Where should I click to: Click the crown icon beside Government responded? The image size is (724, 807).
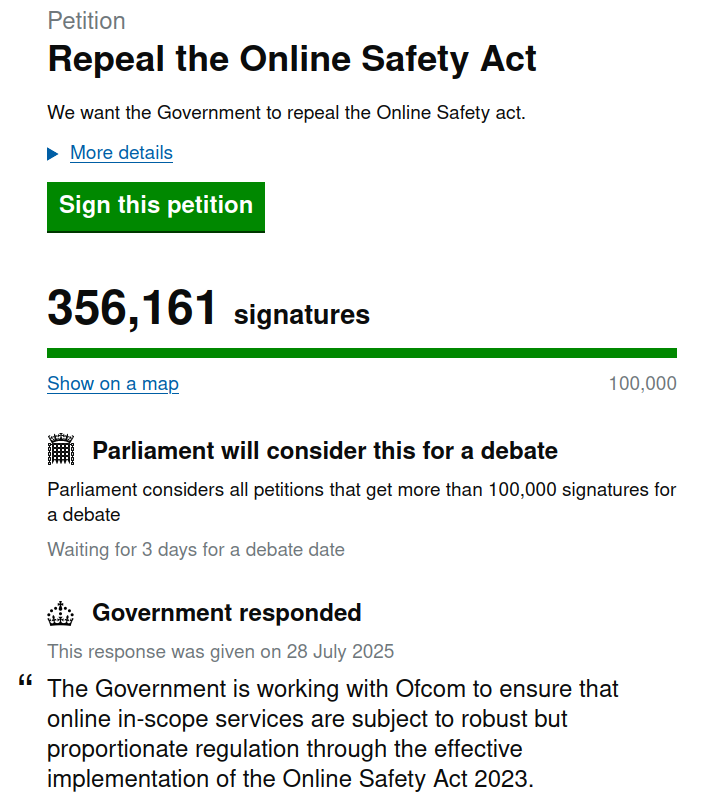pos(61,613)
